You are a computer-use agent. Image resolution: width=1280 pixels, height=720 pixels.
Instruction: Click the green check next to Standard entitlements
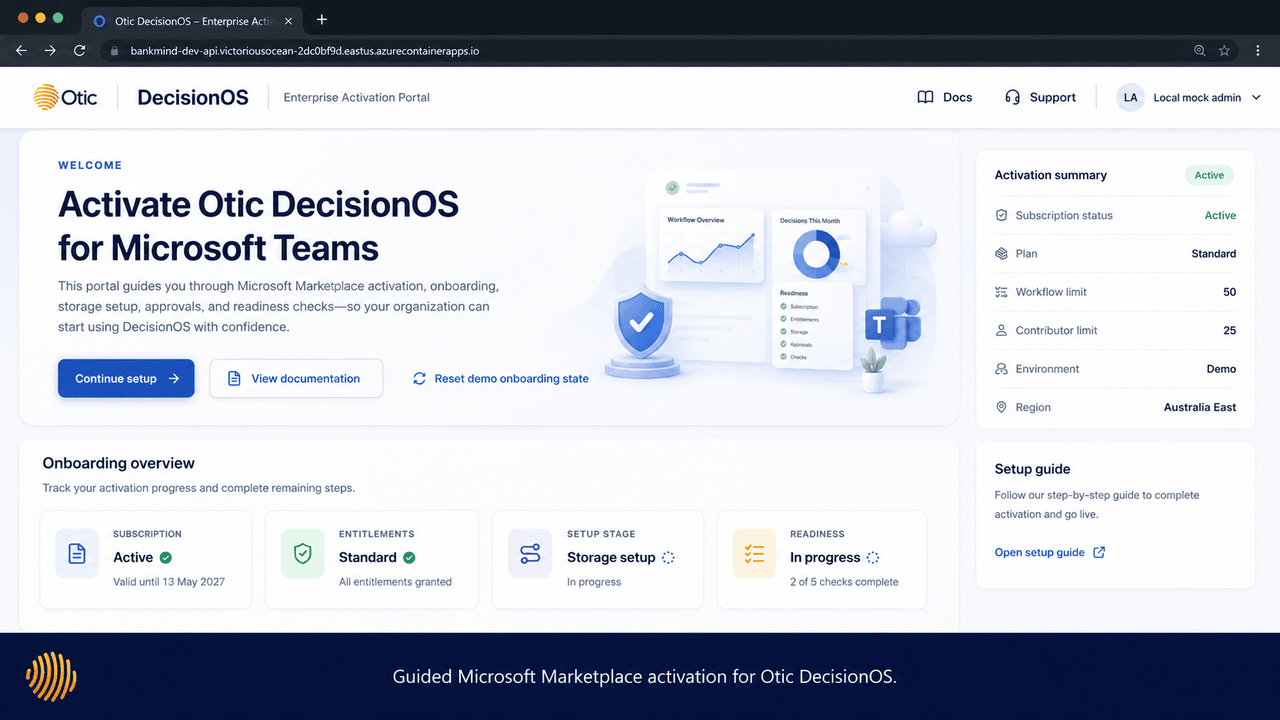pyautogui.click(x=409, y=558)
